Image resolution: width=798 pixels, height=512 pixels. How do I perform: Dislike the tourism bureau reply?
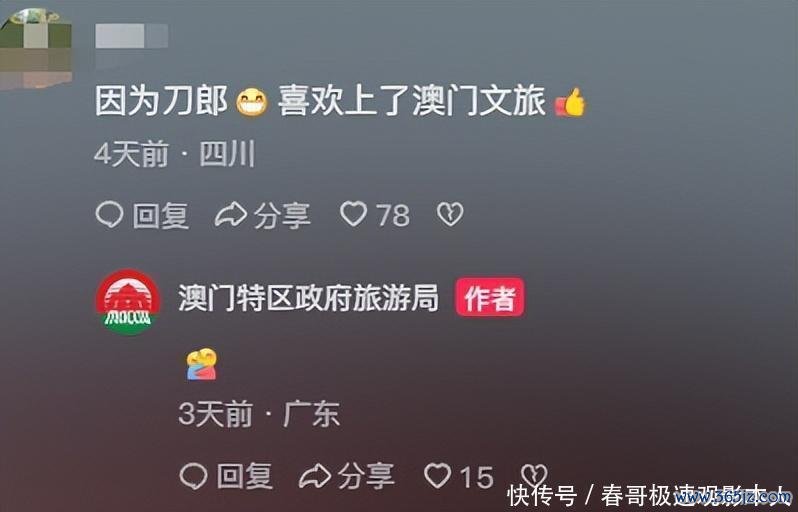pos(534,475)
